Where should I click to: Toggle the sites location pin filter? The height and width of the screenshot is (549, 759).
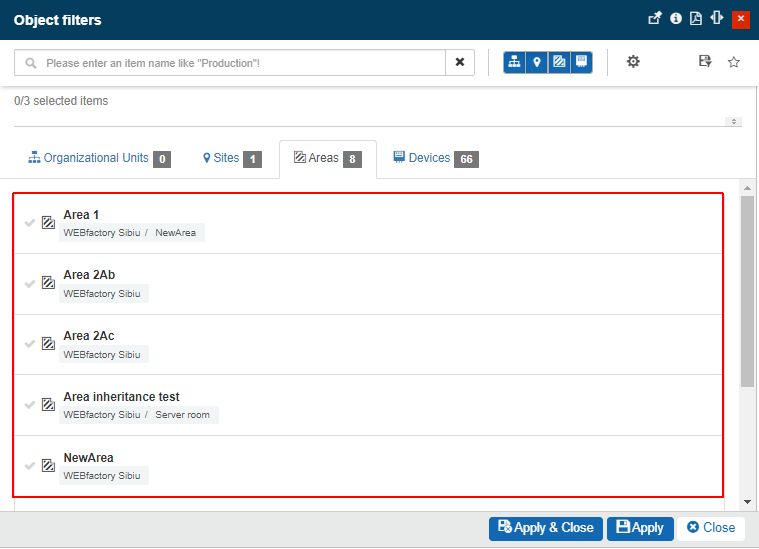537,62
